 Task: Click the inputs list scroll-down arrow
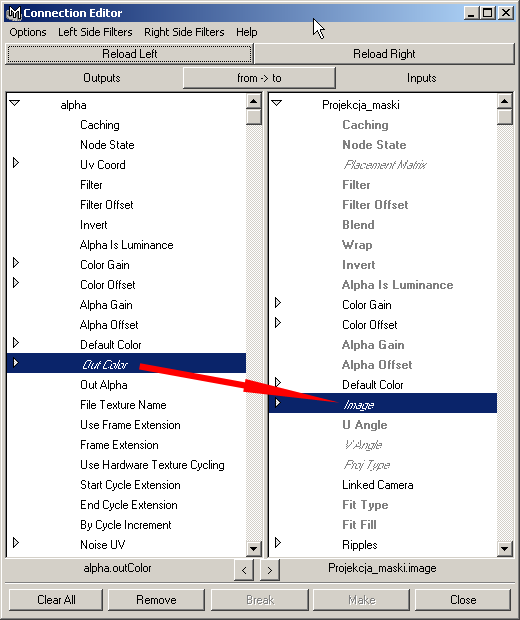[x=505, y=548]
